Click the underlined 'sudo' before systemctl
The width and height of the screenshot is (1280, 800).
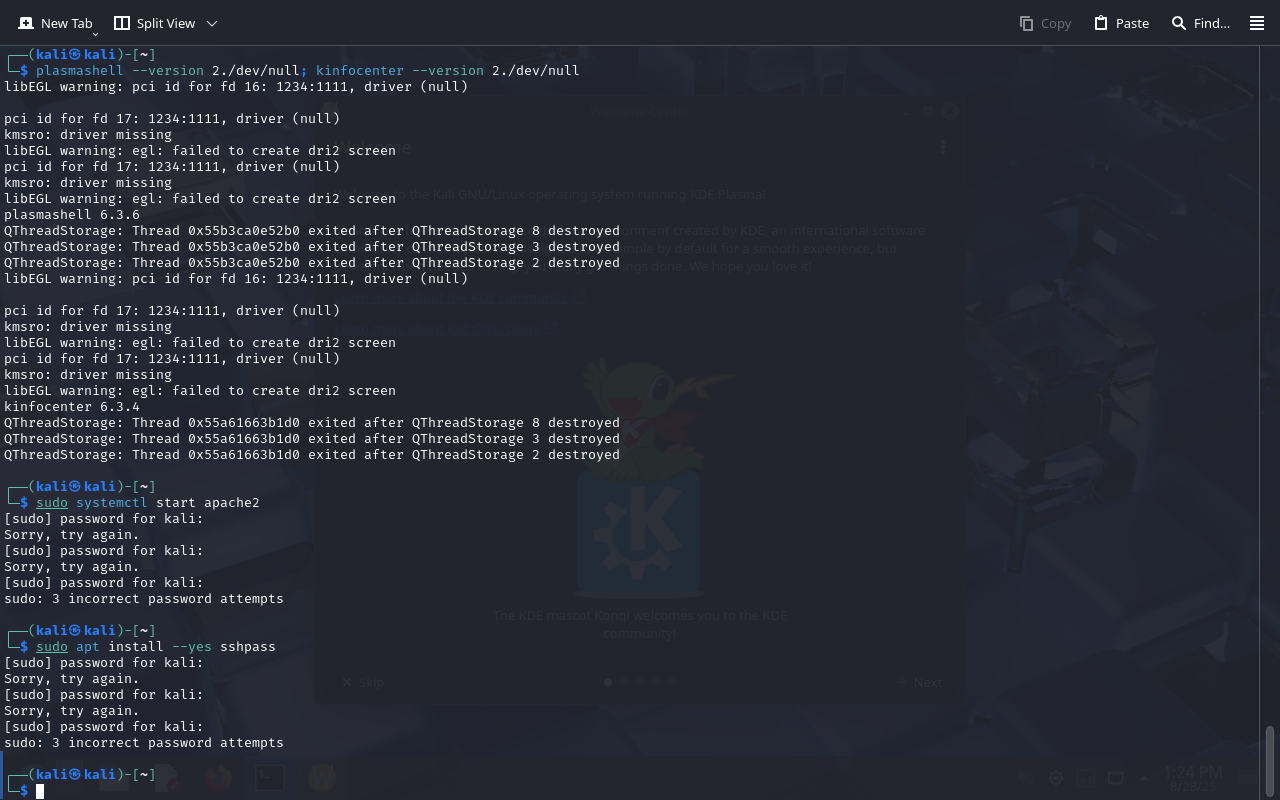(x=52, y=503)
